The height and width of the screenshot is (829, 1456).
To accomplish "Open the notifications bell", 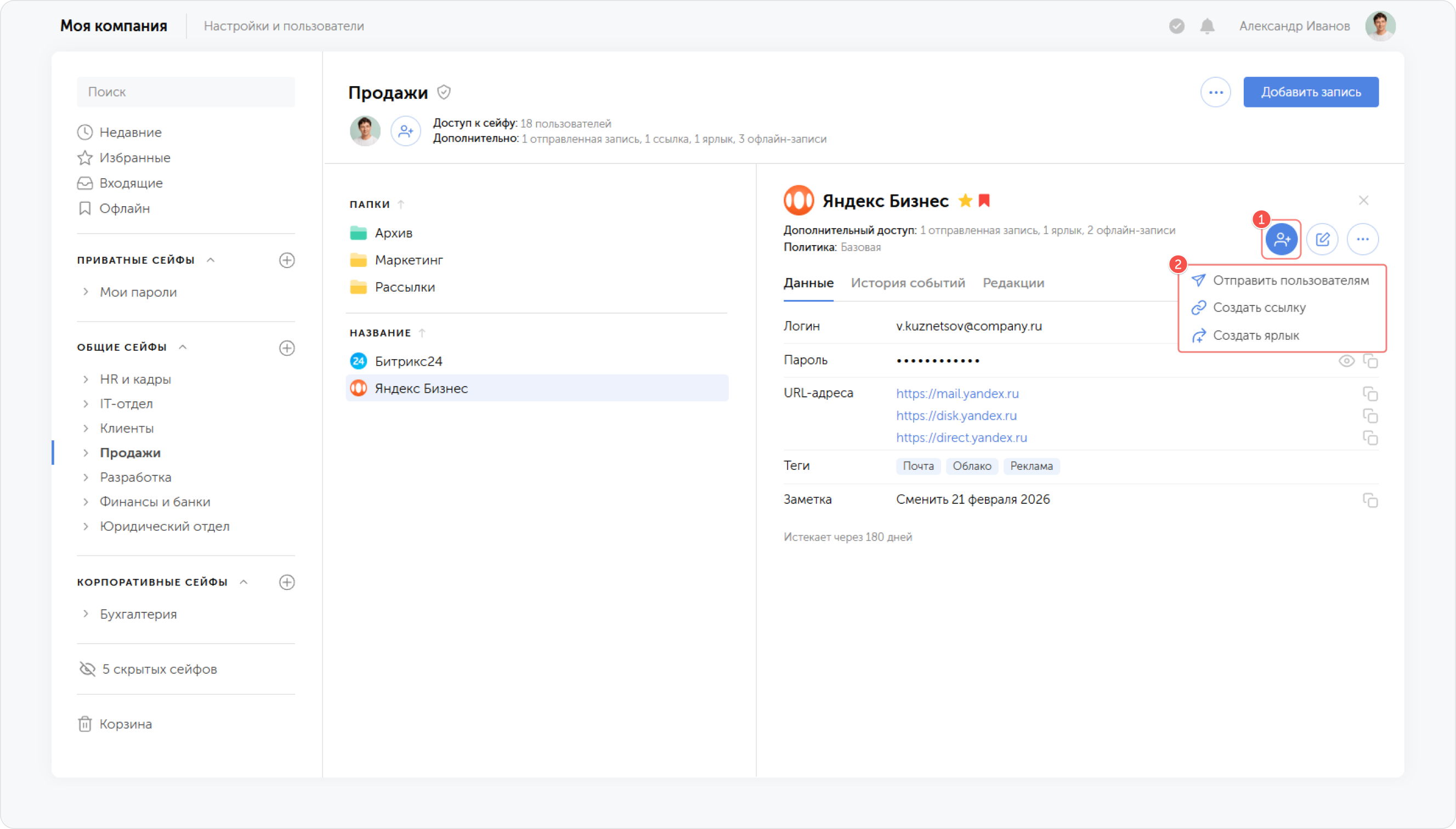I will (x=1207, y=26).
